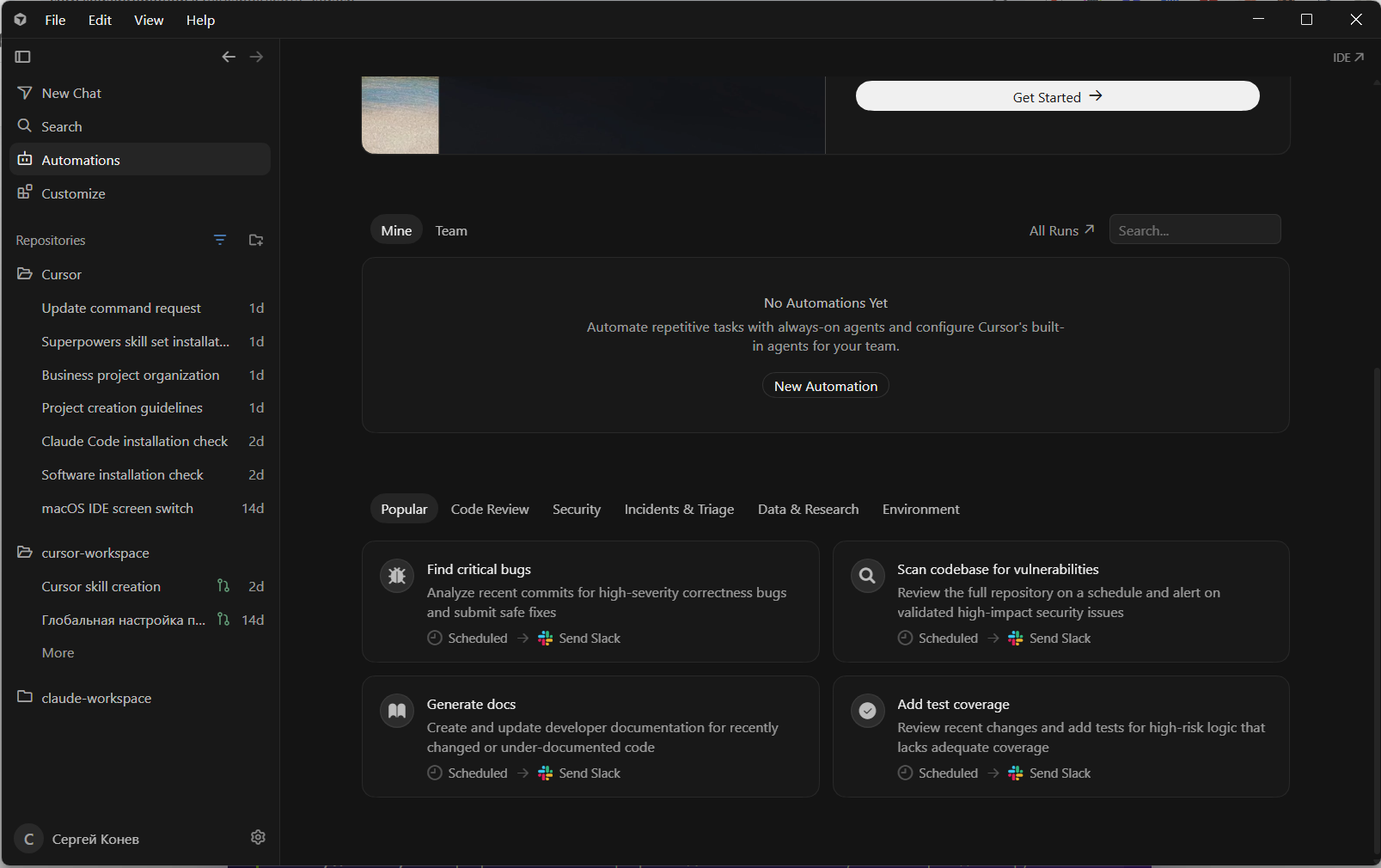Click the Get Started button
Screen dimensions: 1381x868
tap(1057, 96)
